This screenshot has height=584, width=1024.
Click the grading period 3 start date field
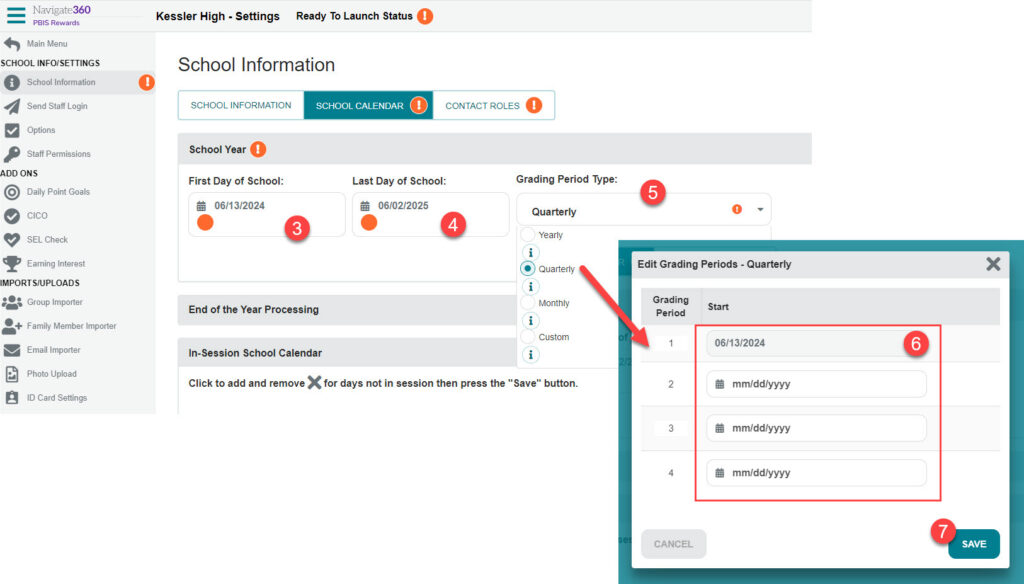coord(816,429)
